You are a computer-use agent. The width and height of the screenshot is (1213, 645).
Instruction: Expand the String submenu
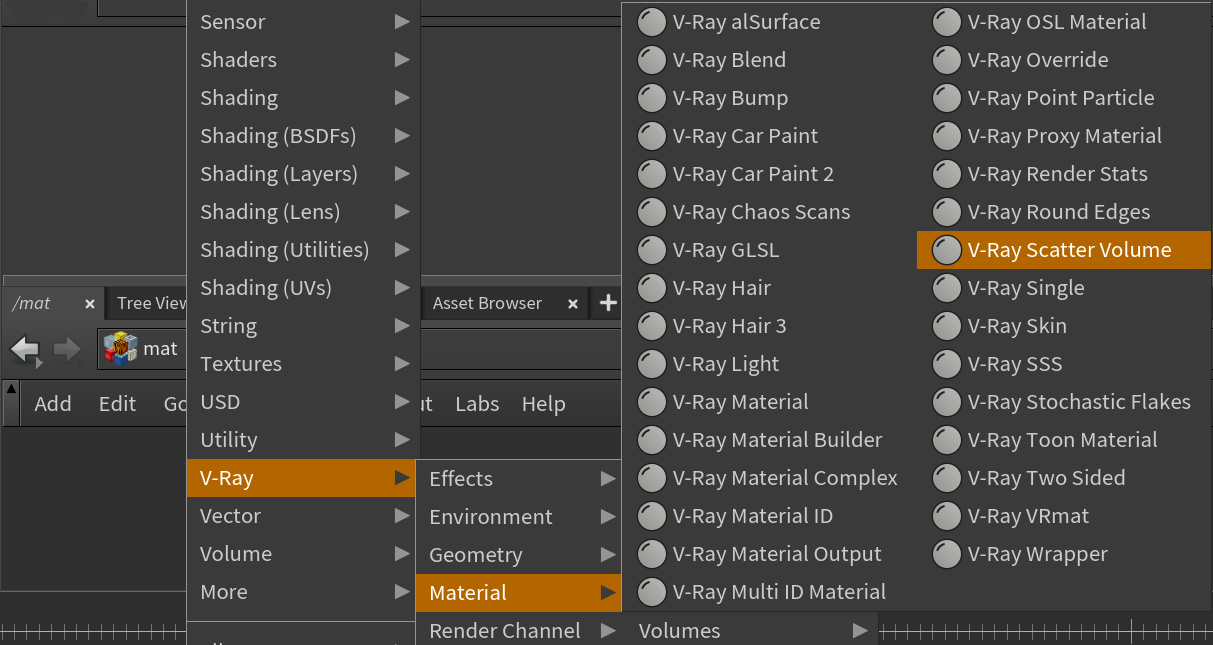click(304, 326)
